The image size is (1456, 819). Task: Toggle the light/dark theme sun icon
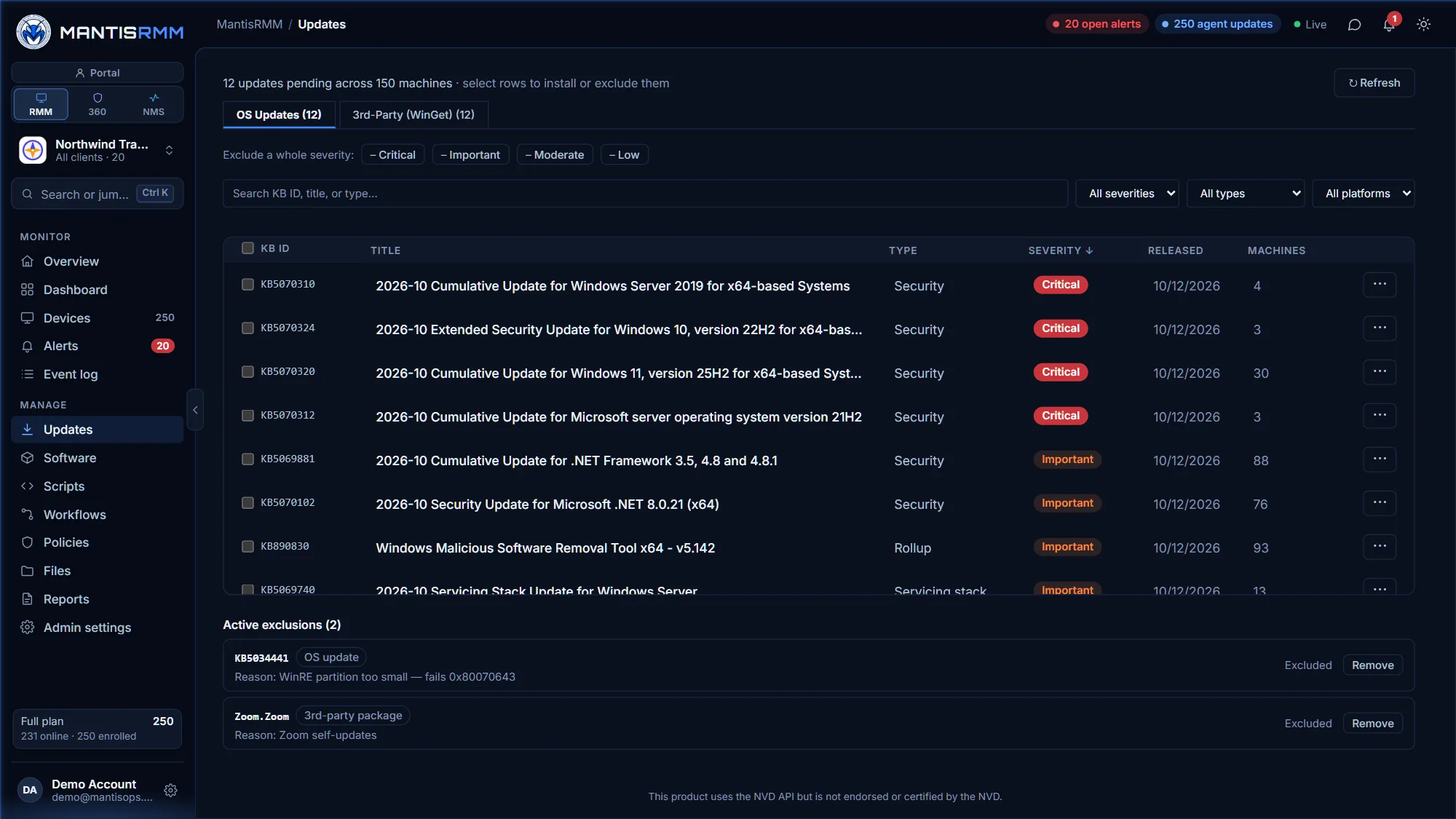point(1423,25)
